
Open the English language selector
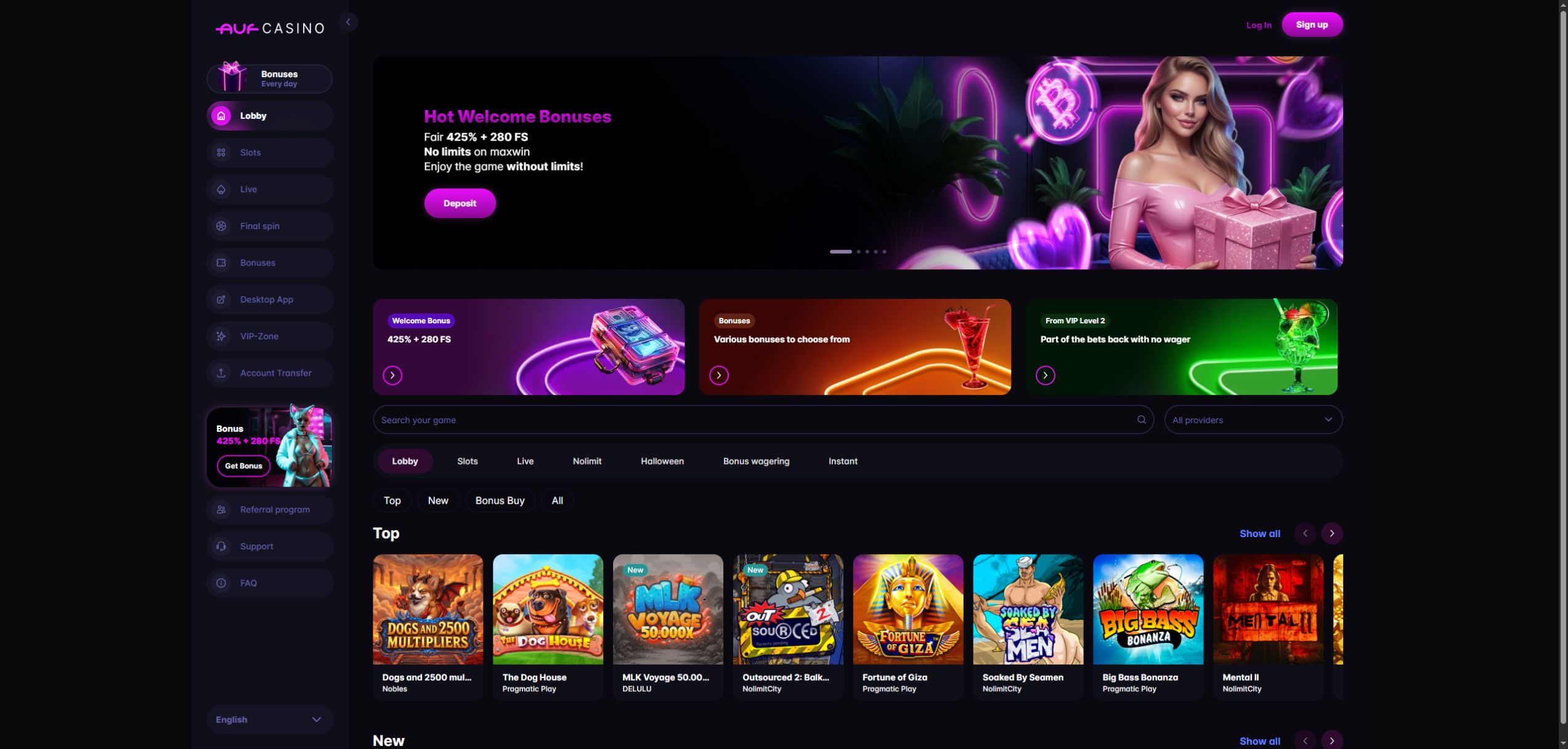(x=270, y=719)
